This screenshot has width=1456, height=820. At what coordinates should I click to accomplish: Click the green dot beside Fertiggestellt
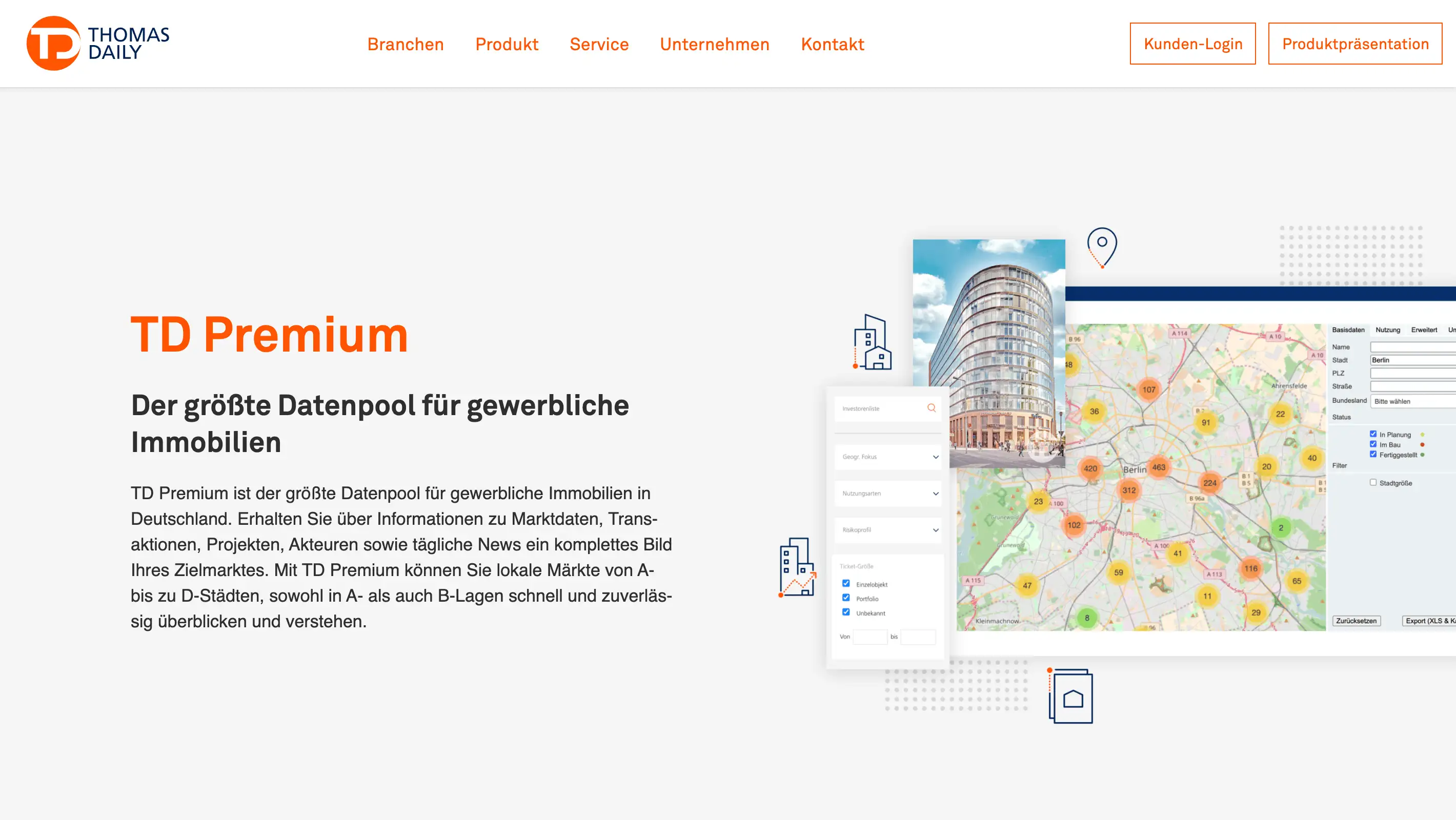(x=1422, y=455)
